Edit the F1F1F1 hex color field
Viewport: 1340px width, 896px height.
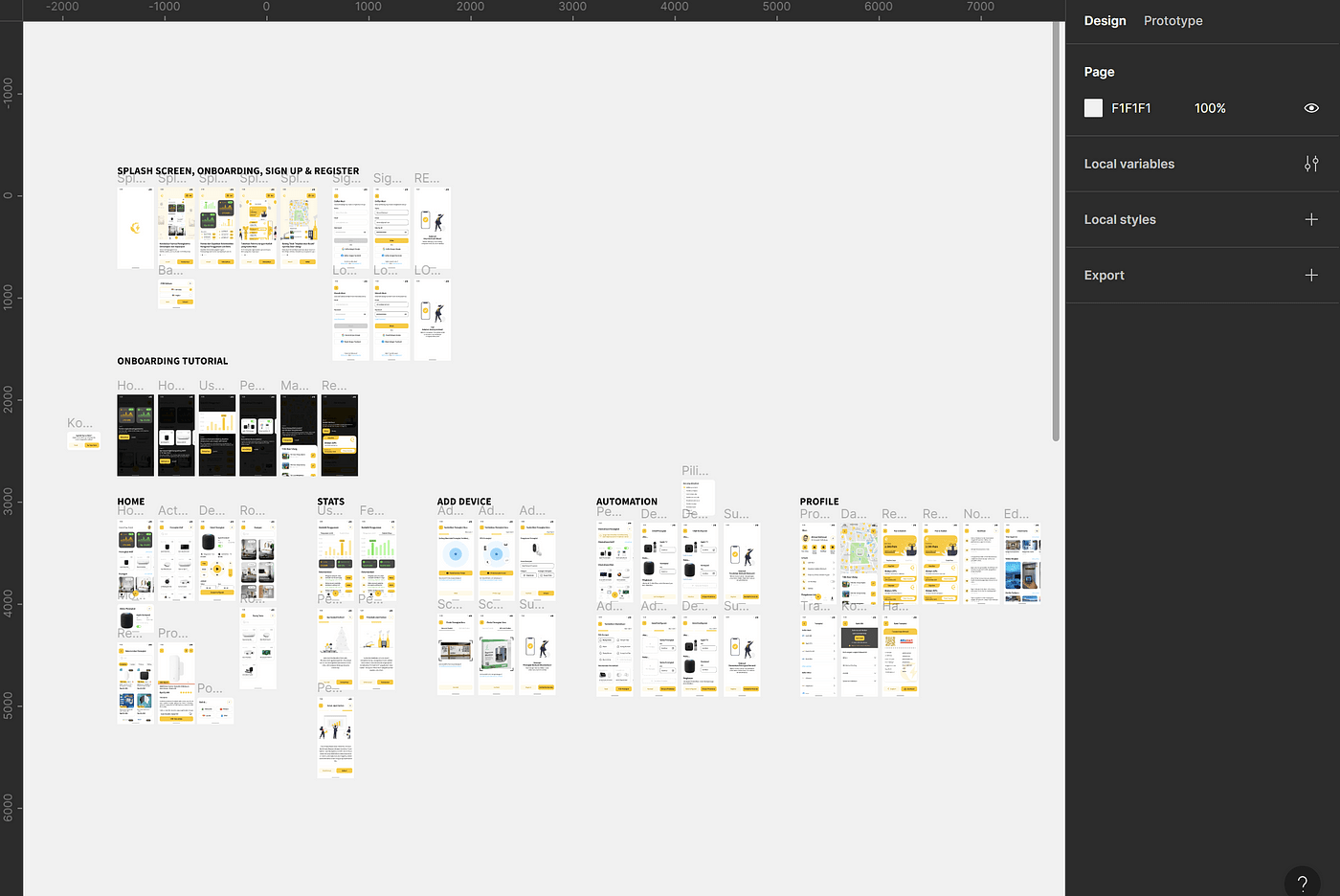tap(1131, 108)
